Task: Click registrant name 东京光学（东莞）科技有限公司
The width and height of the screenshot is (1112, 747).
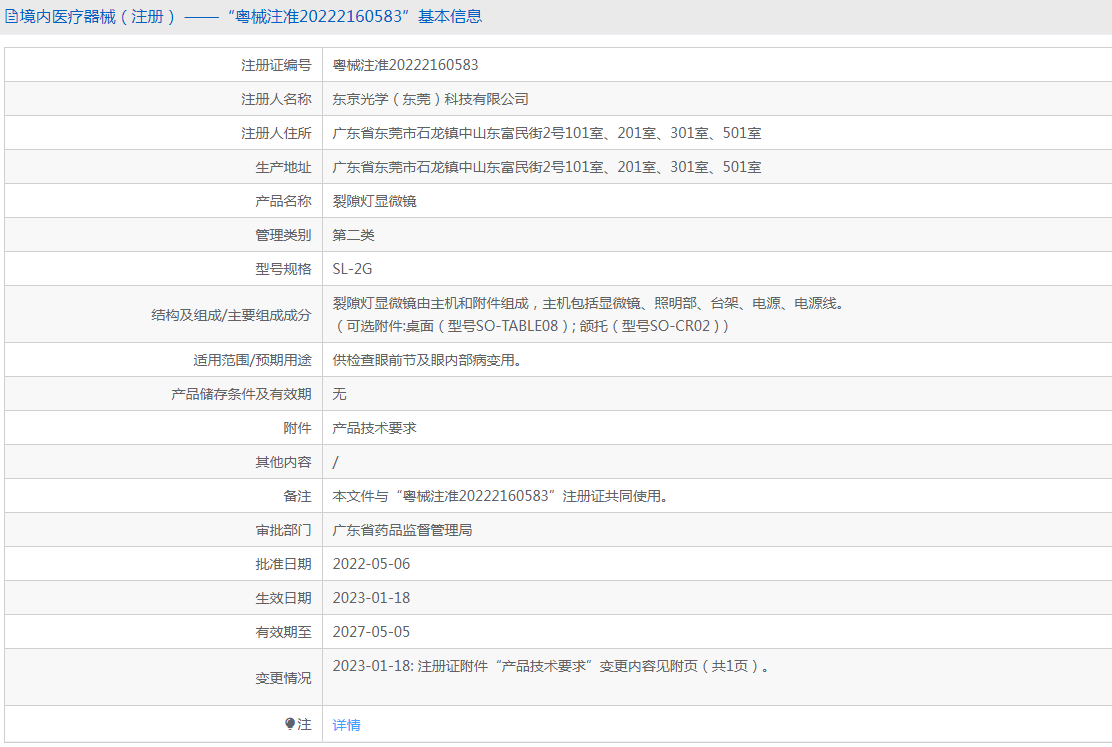Action: (430, 99)
